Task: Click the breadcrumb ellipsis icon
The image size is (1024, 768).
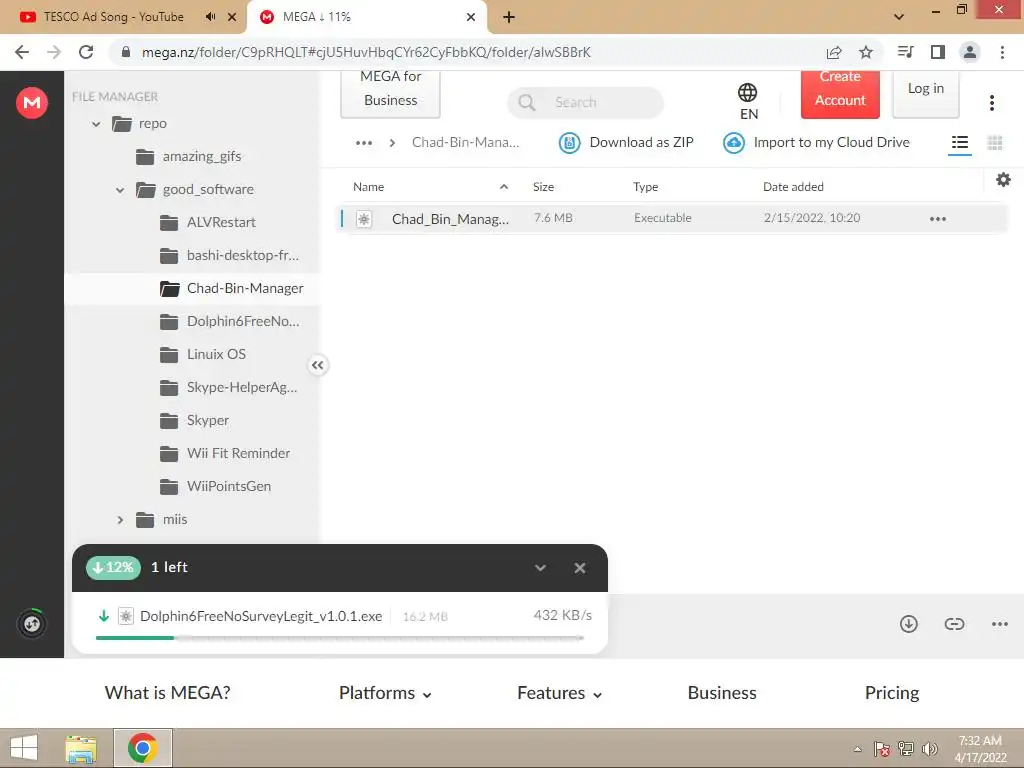Action: (364, 142)
